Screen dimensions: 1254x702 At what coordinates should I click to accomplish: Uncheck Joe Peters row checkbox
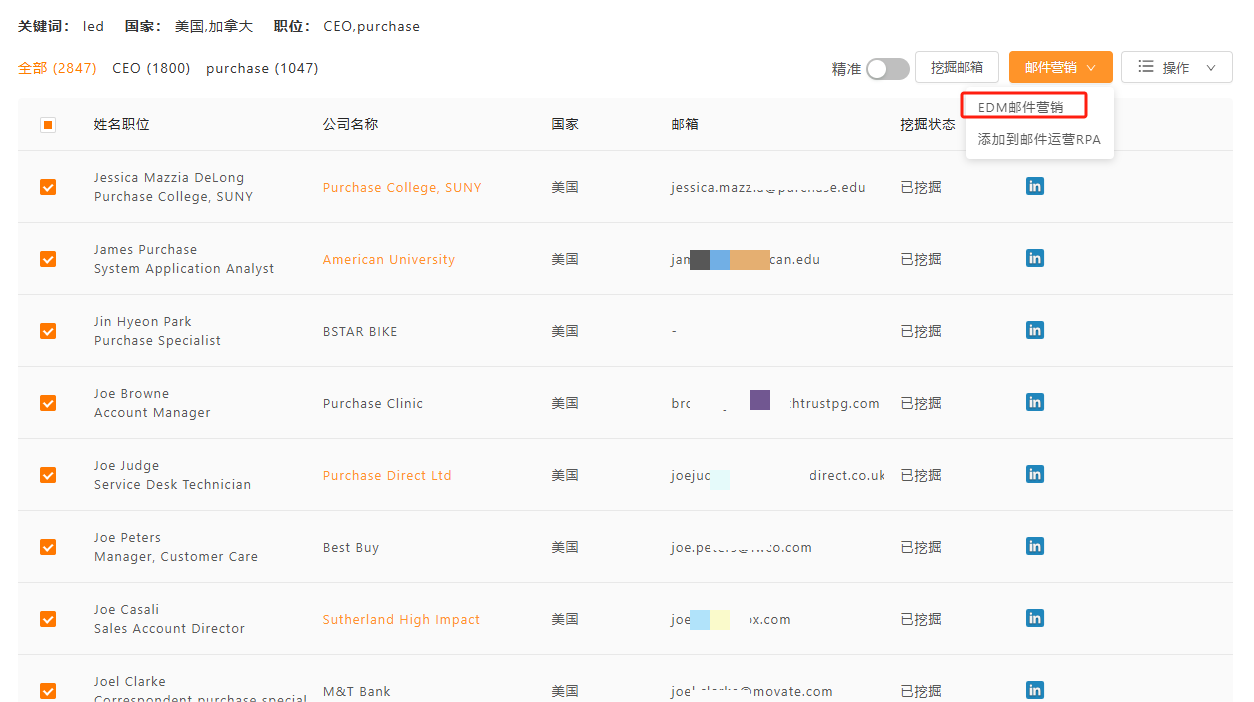point(48,547)
